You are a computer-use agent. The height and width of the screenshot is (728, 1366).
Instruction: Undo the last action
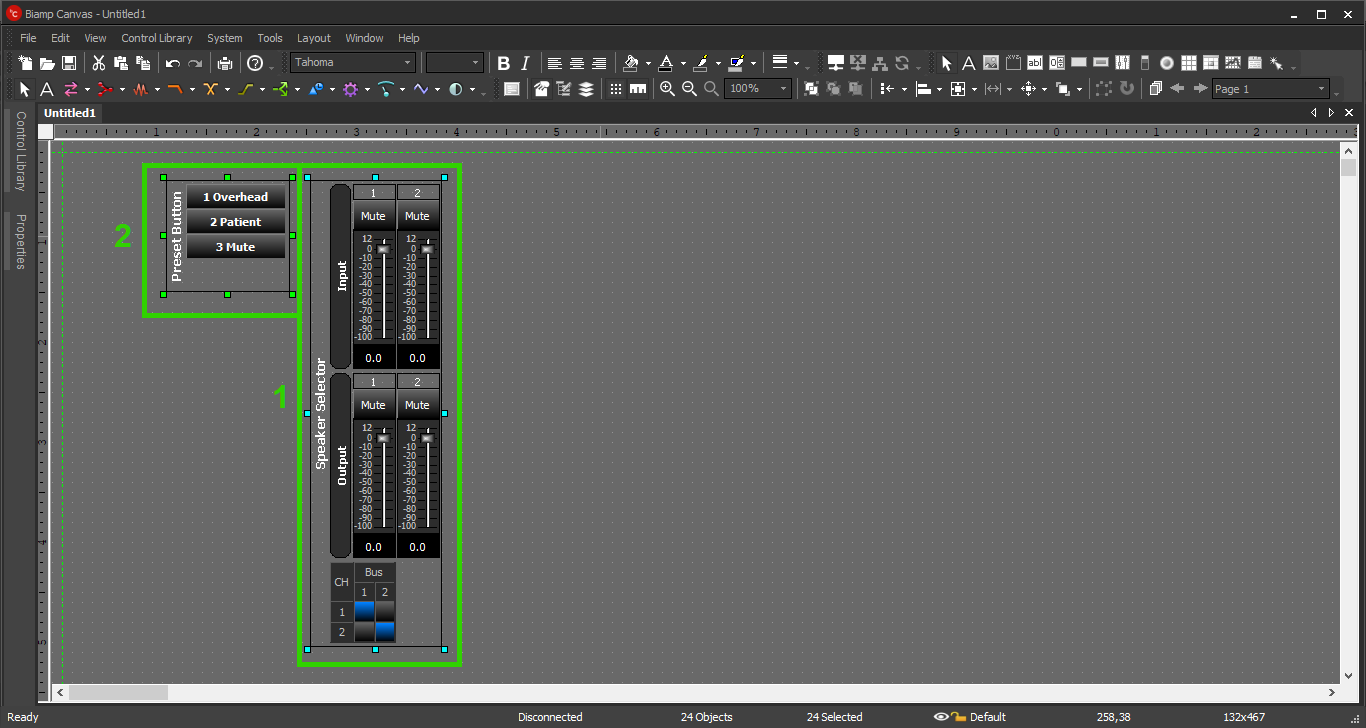tap(173, 63)
